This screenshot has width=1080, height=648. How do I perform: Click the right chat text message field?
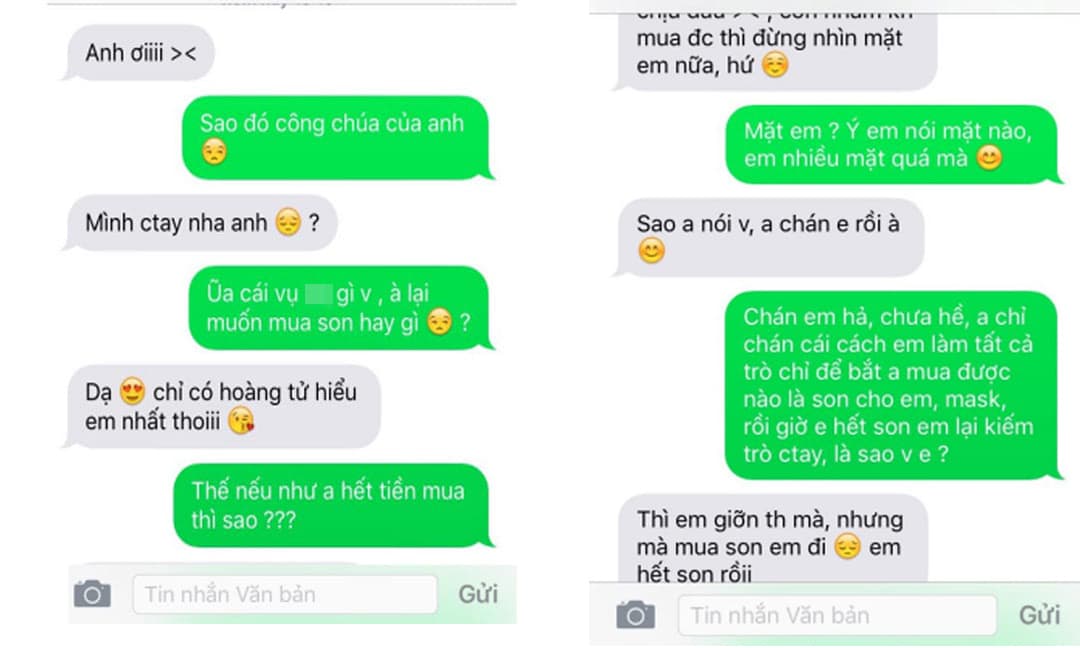tap(837, 615)
